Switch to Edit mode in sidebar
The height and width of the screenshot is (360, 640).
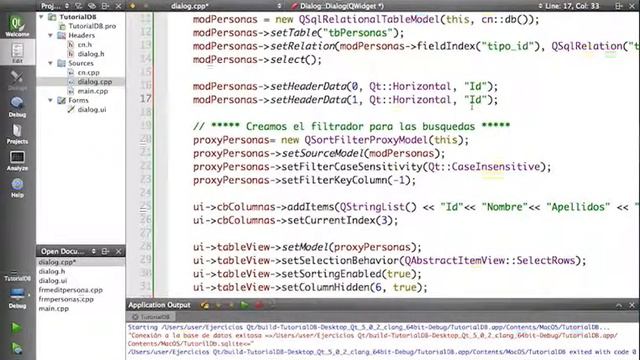click(17, 53)
